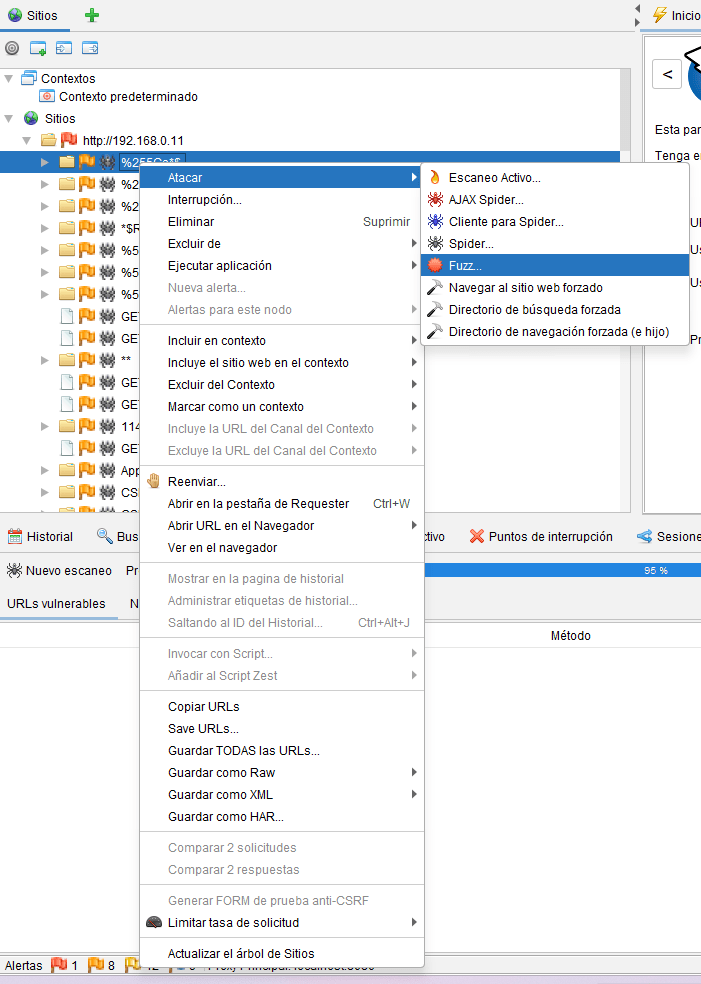Switch to Puntos de interrupción tab
This screenshot has width=701, height=984.
coord(541,536)
